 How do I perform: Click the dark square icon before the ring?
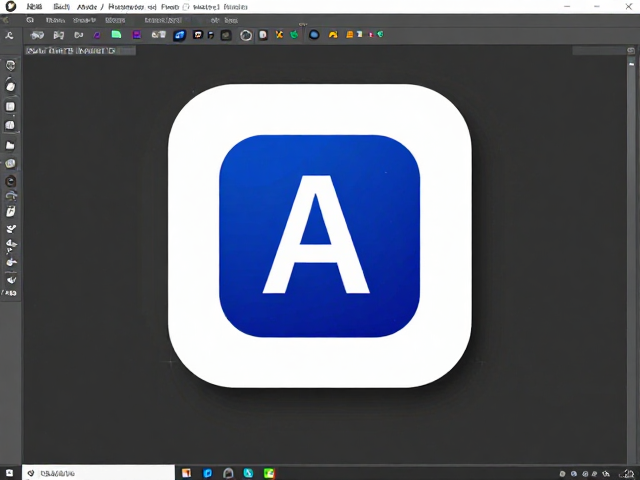[x=226, y=36]
